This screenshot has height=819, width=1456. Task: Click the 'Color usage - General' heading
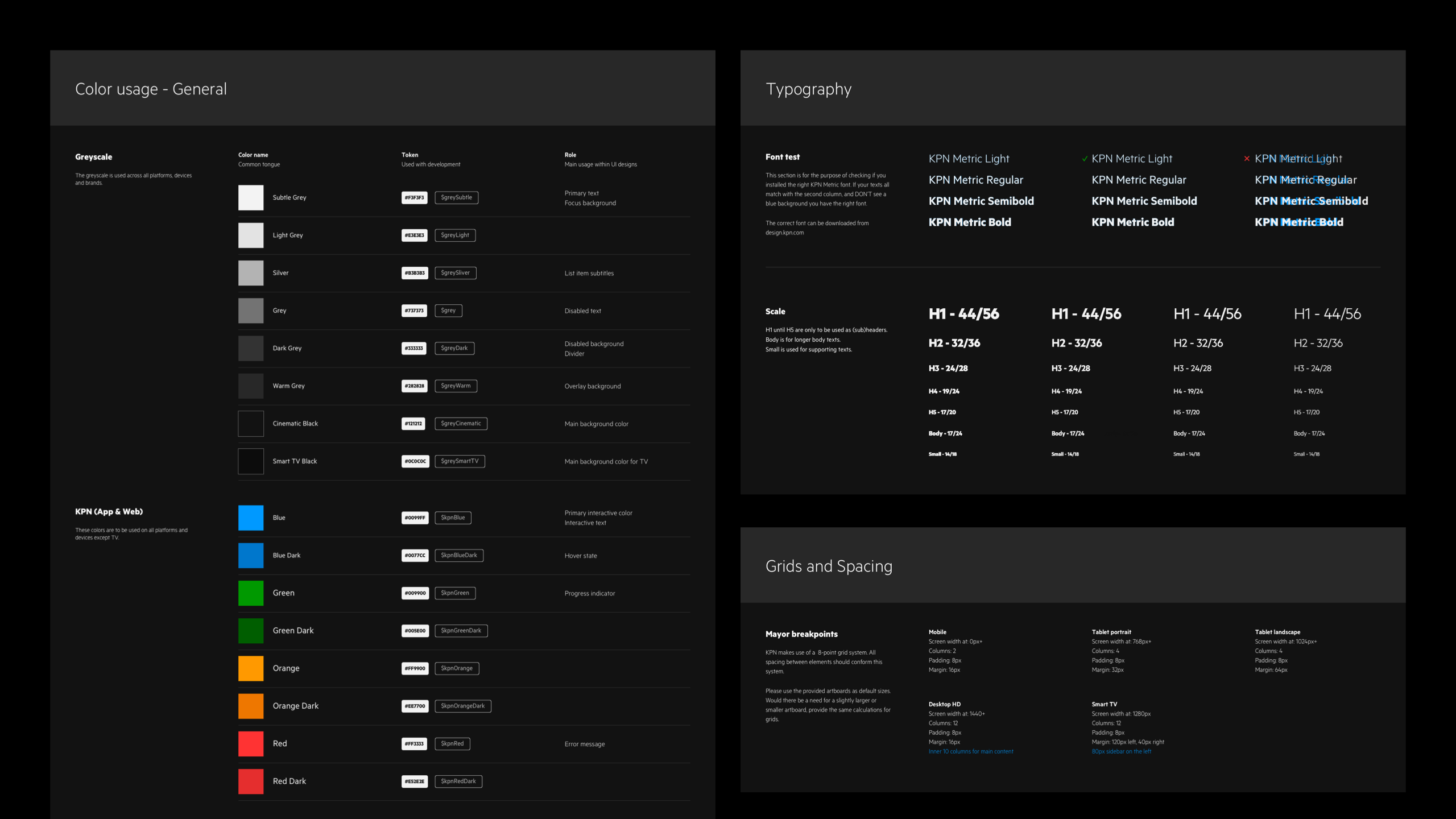(151, 89)
